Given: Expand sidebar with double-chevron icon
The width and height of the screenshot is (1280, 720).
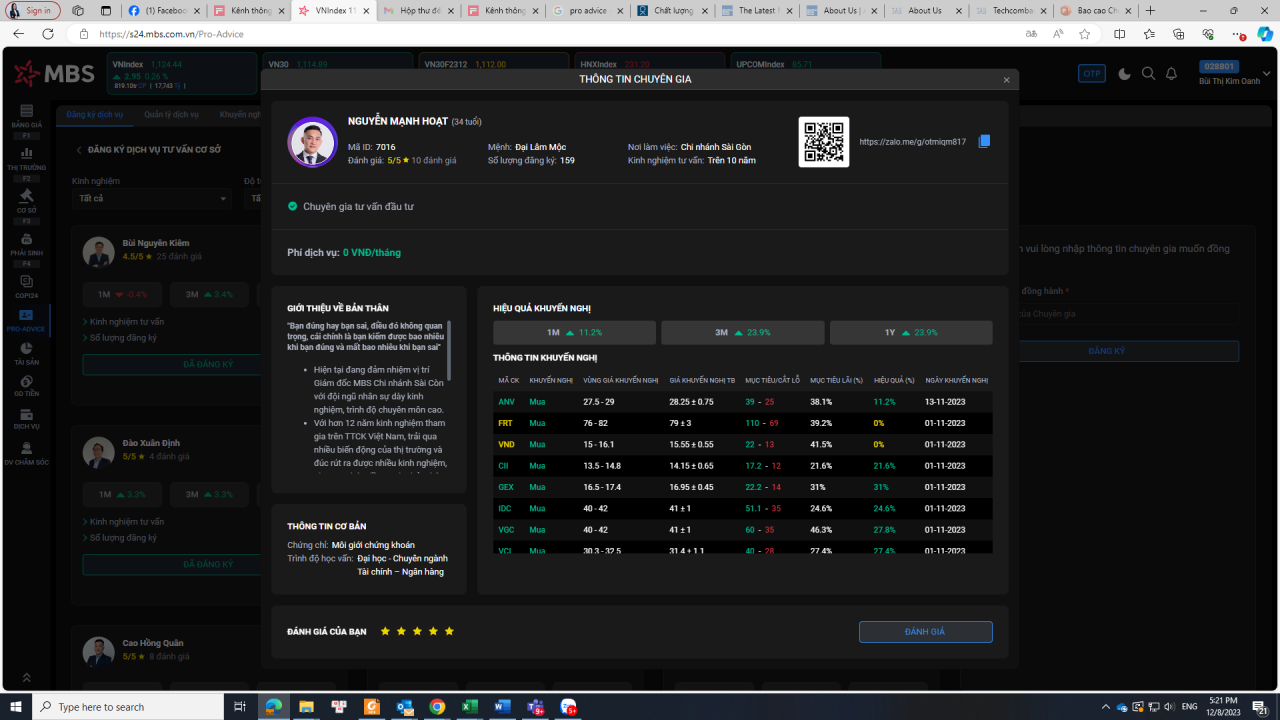Looking at the screenshot, I should tap(26, 677).
